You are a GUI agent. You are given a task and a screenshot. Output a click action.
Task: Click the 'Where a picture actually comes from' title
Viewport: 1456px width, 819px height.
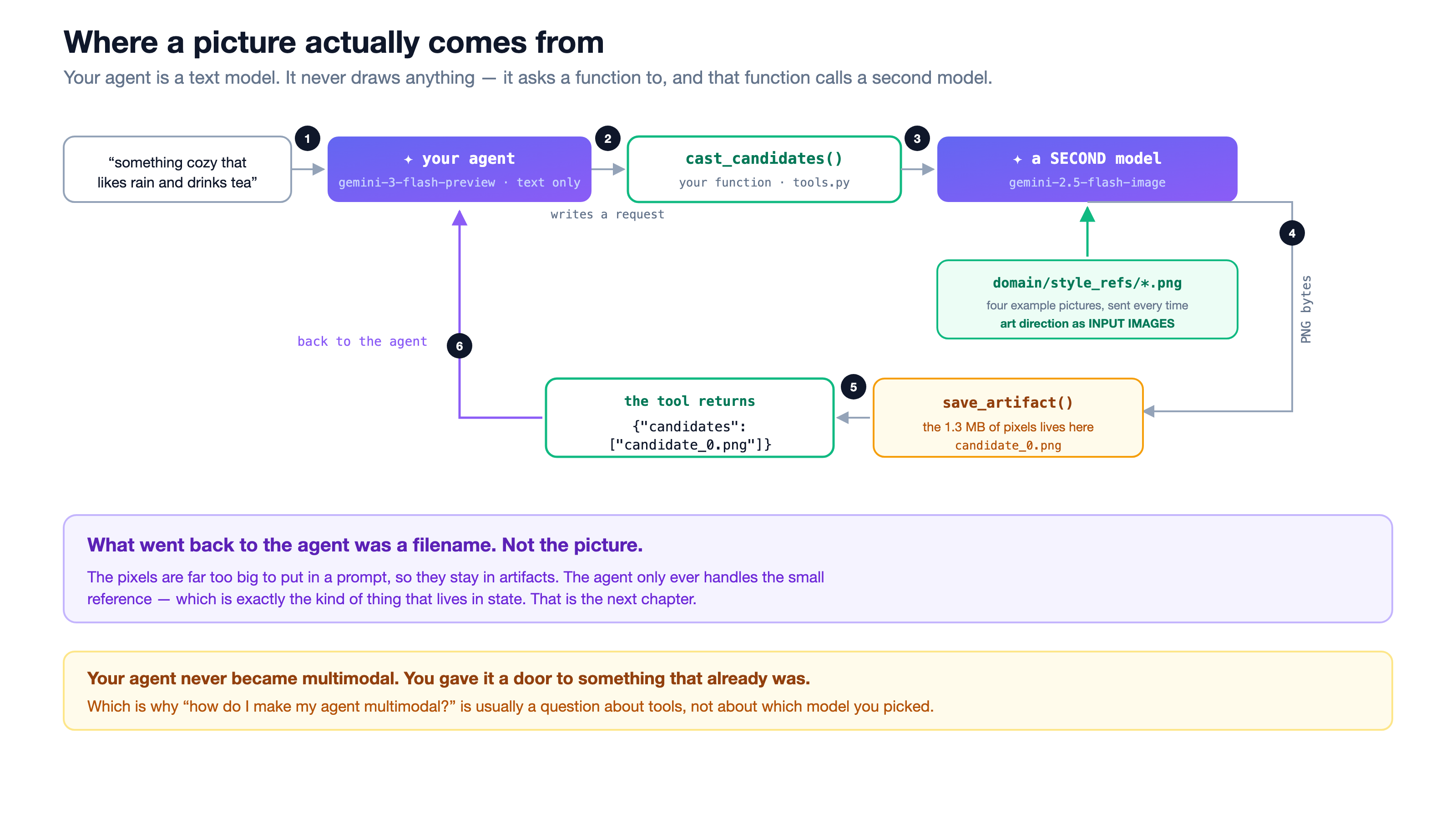(x=334, y=43)
